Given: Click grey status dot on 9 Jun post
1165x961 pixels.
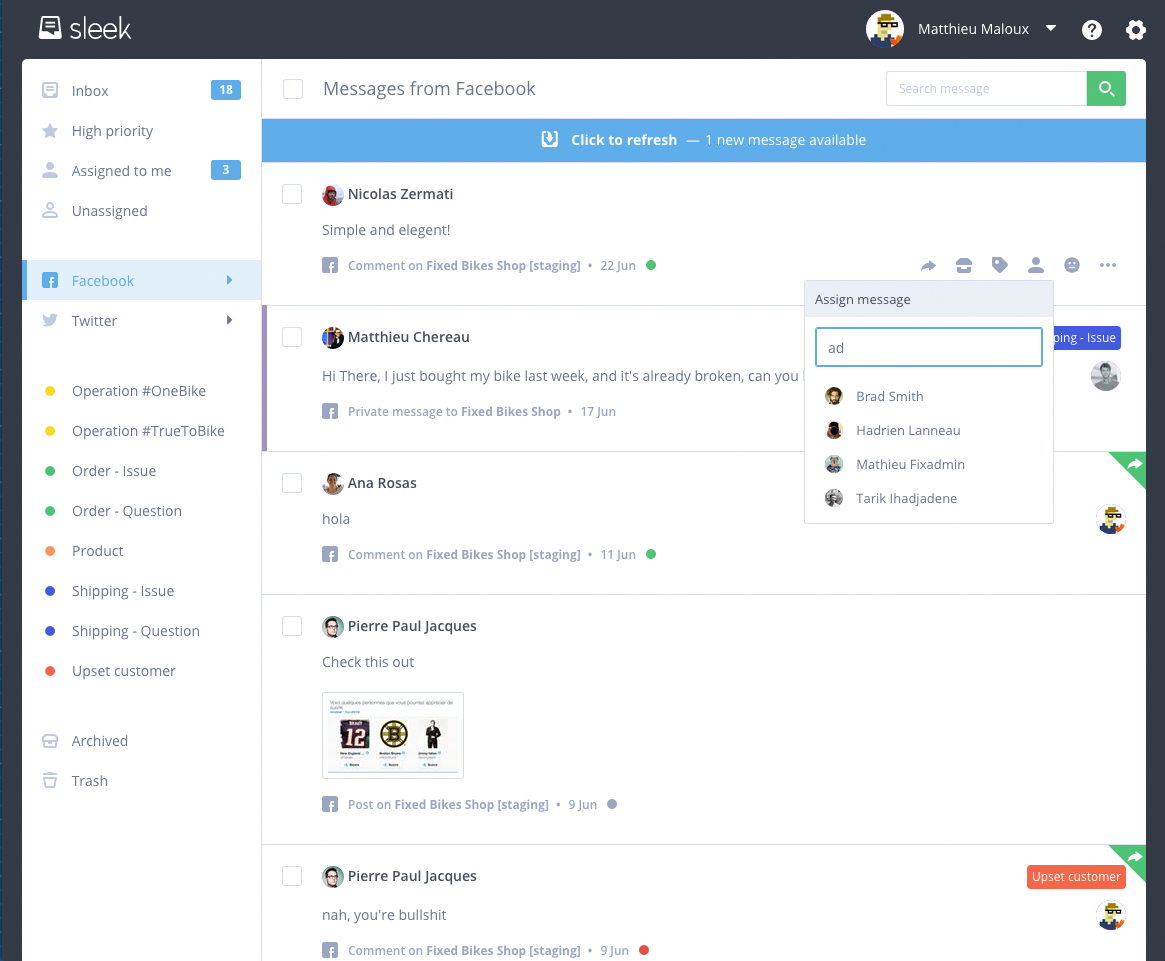Looking at the screenshot, I should (611, 804).
